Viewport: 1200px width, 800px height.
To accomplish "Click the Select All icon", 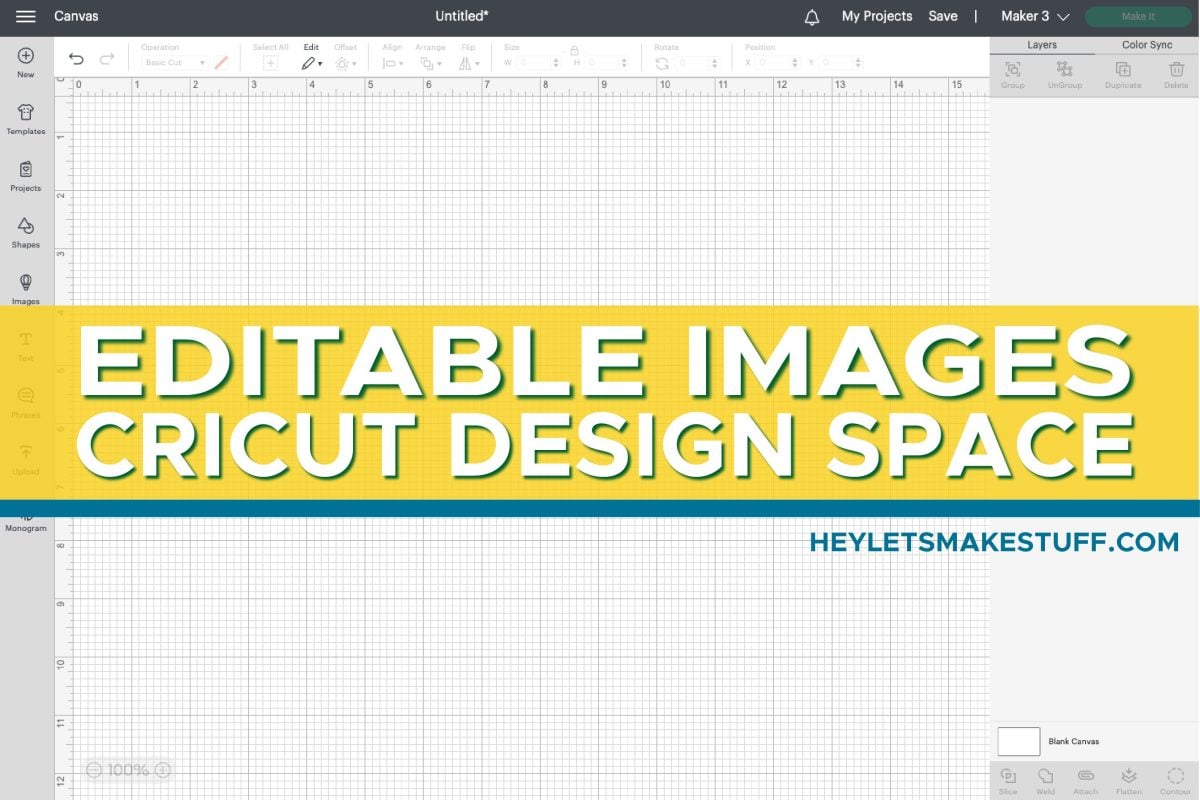I will [x=270, y=63].
